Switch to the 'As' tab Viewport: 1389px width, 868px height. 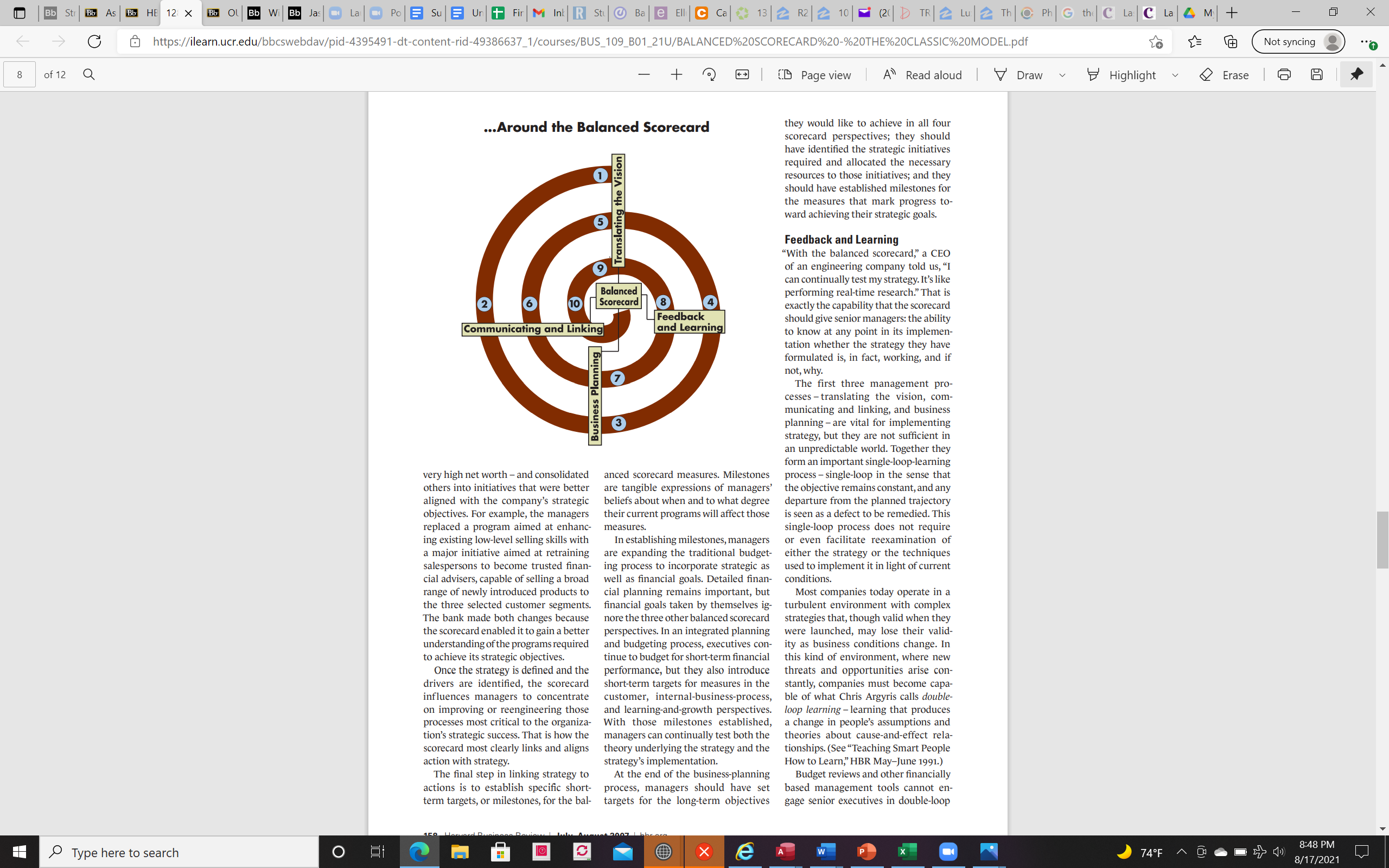point(100,12)
